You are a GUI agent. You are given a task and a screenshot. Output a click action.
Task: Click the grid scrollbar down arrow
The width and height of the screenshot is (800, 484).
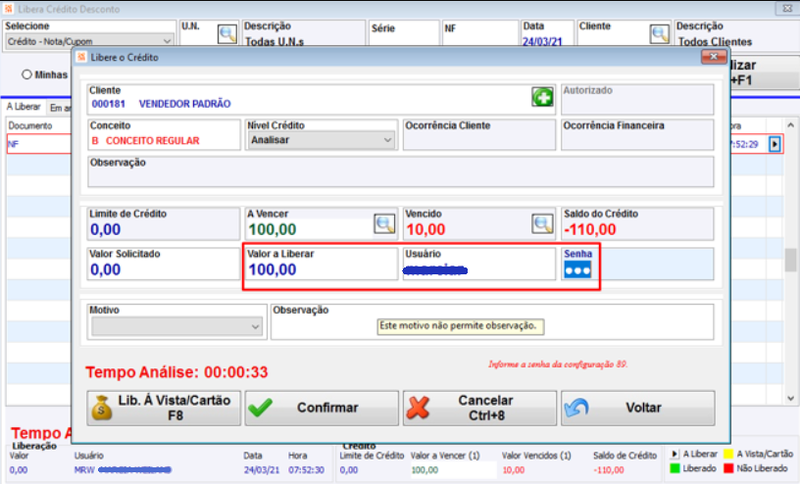(x=790, y=398)
